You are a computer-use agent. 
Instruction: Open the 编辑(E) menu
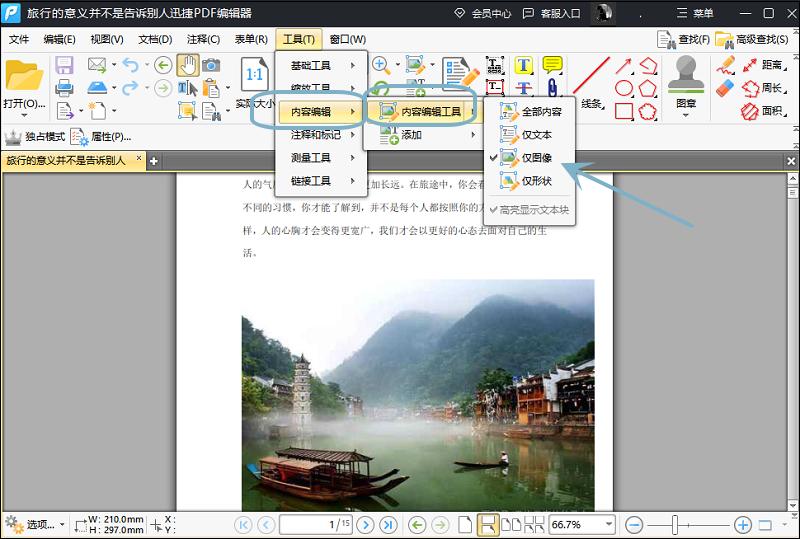(x=60, y=39)
